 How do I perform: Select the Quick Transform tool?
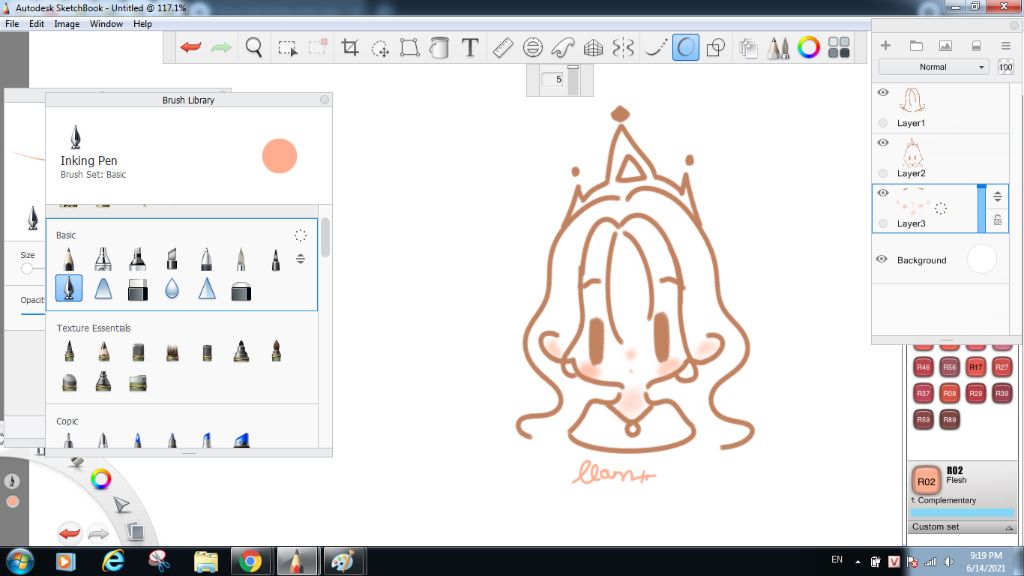tap(379, 48)
